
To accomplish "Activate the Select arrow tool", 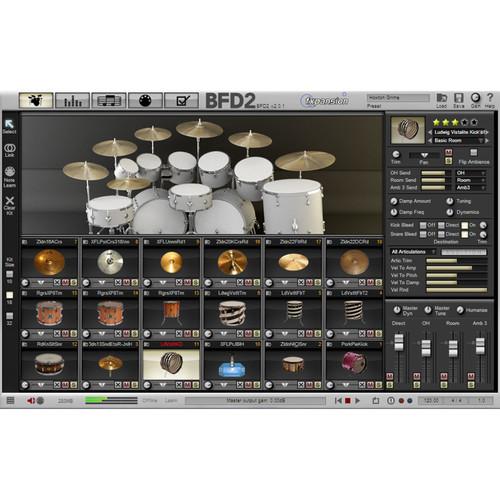I will pyautogui.click(x=9, y=126).
